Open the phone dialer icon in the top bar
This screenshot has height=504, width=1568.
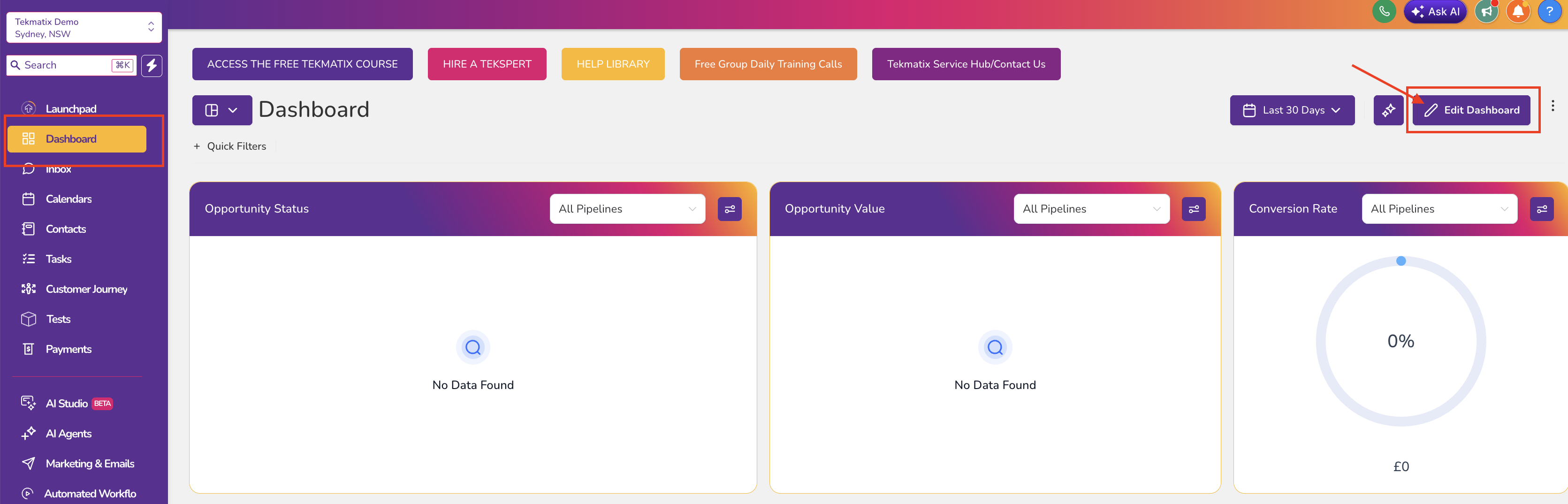point(1384,11)
